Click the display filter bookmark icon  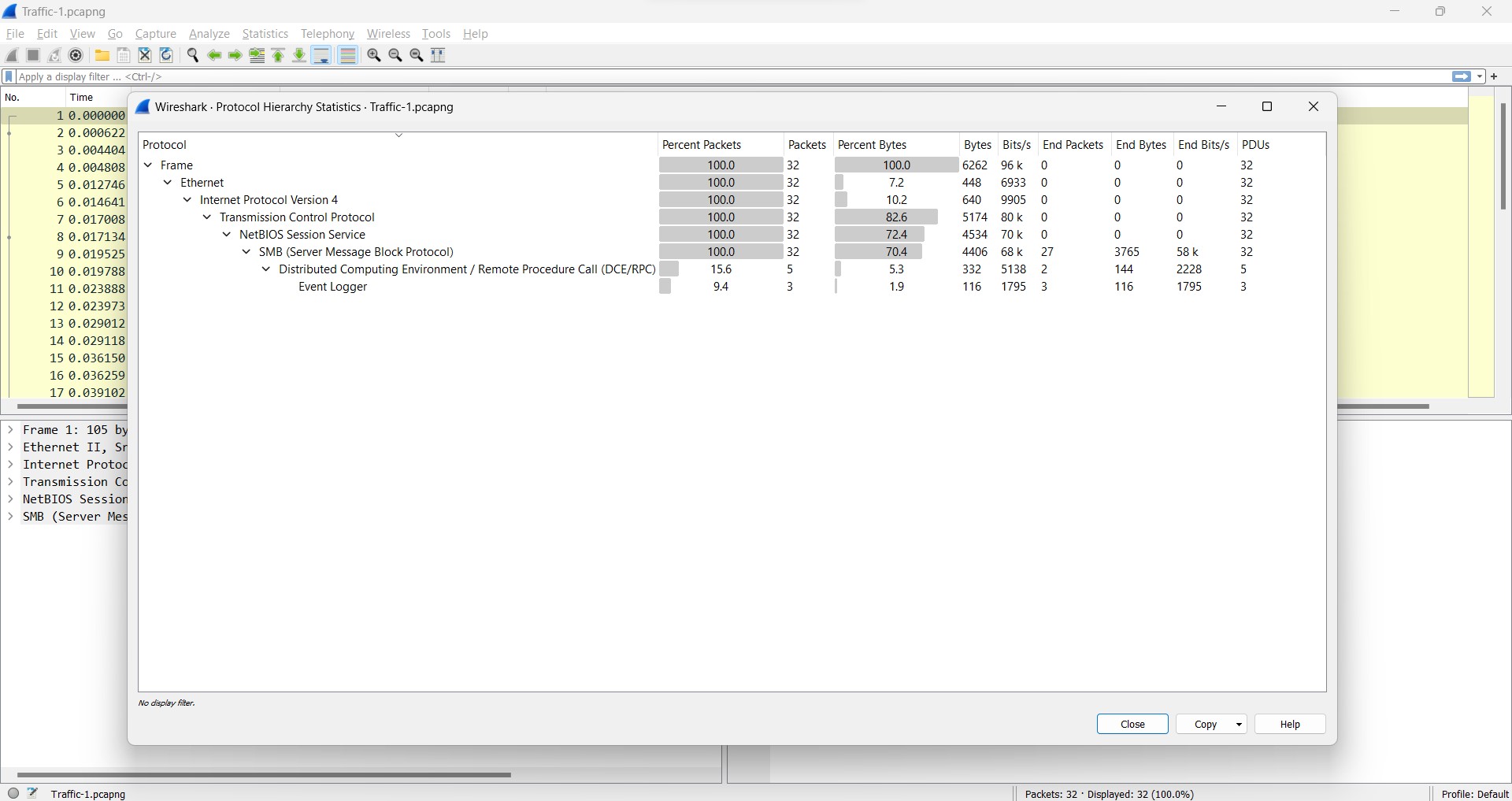(x=9, y=77)
